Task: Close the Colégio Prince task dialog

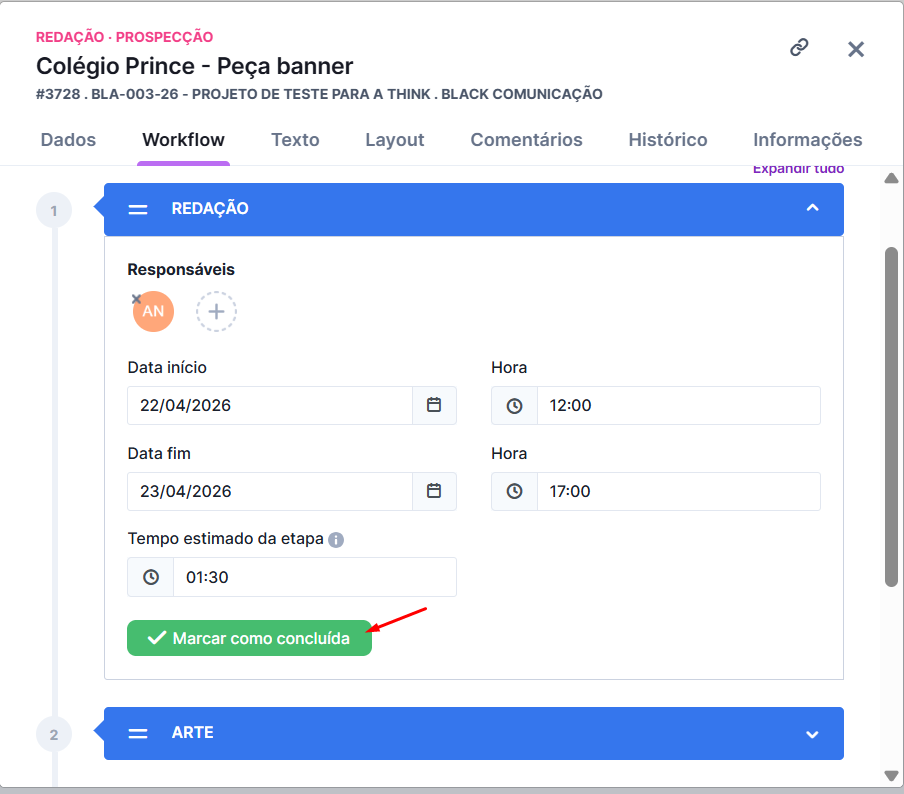Action: (x=856, y=49)
